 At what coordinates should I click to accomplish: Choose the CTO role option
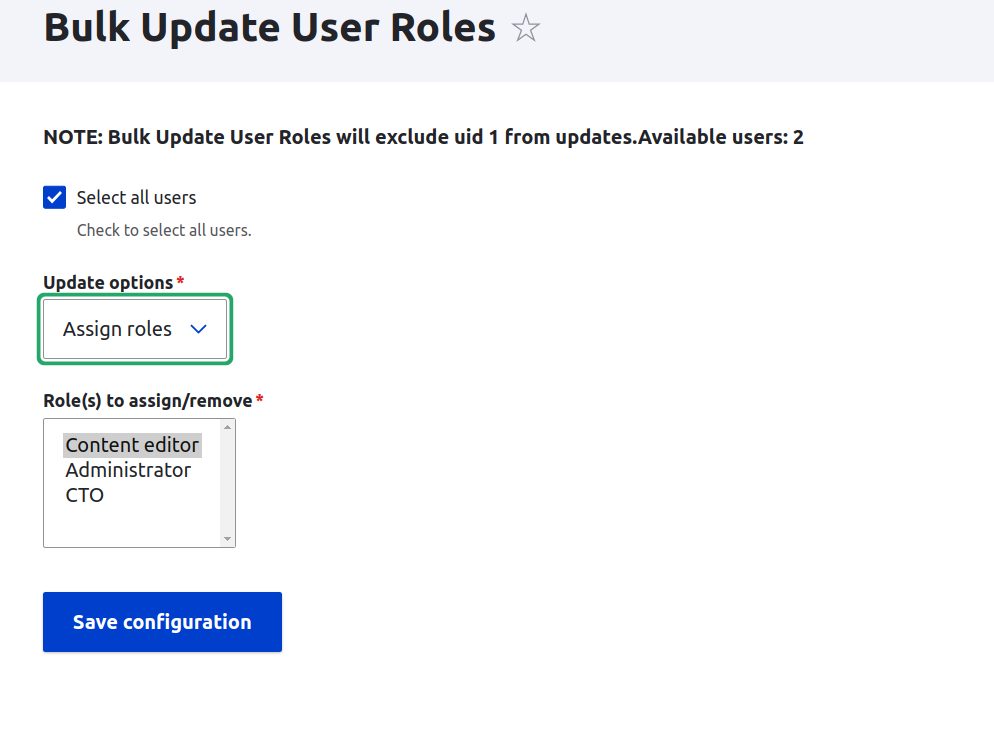(x=84, y=495)
